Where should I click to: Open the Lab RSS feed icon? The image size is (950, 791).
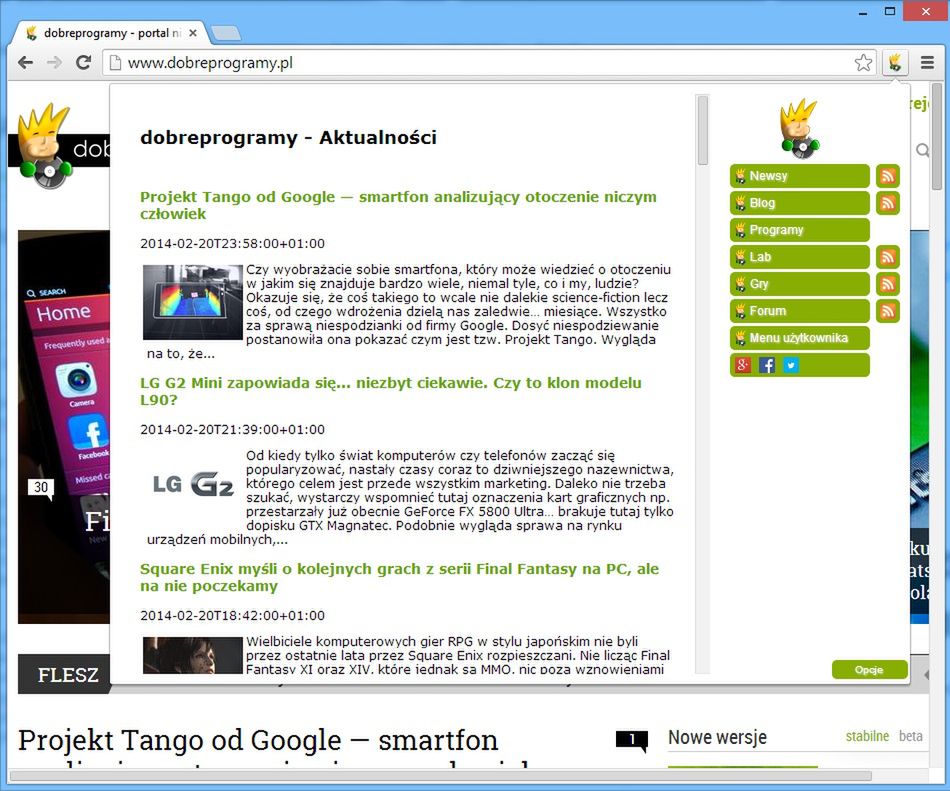click(888, 257)
